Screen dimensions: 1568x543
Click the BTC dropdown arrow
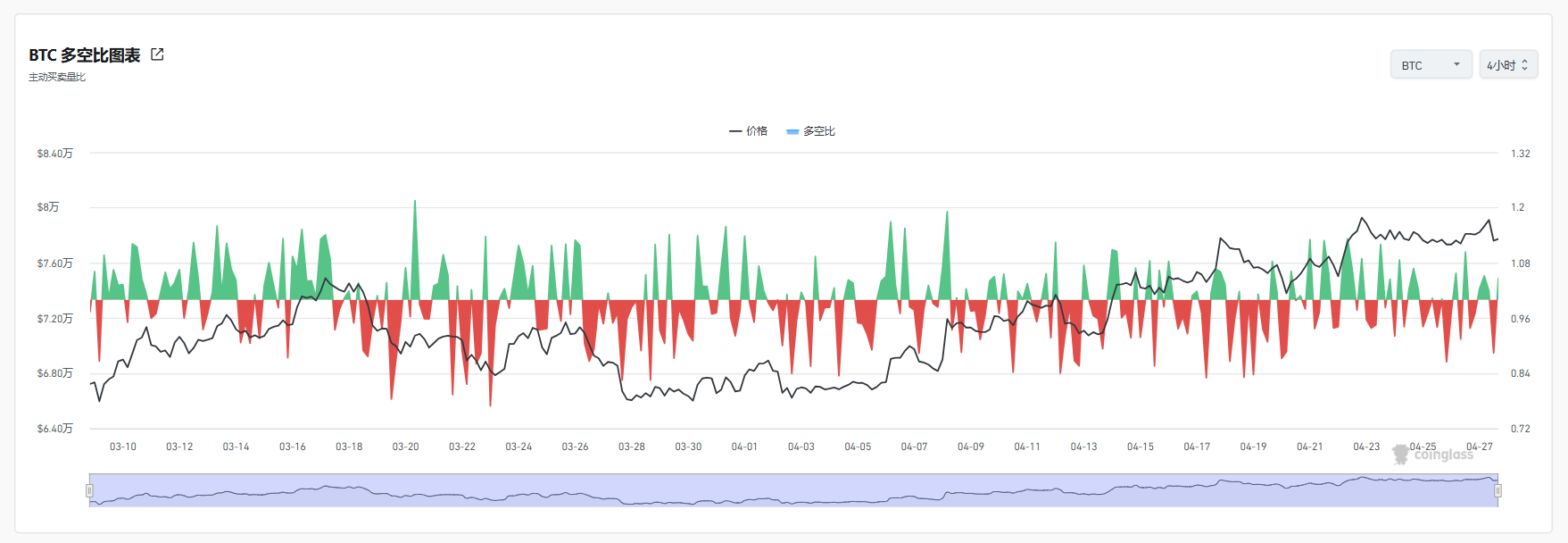[x=1457, y=64]
